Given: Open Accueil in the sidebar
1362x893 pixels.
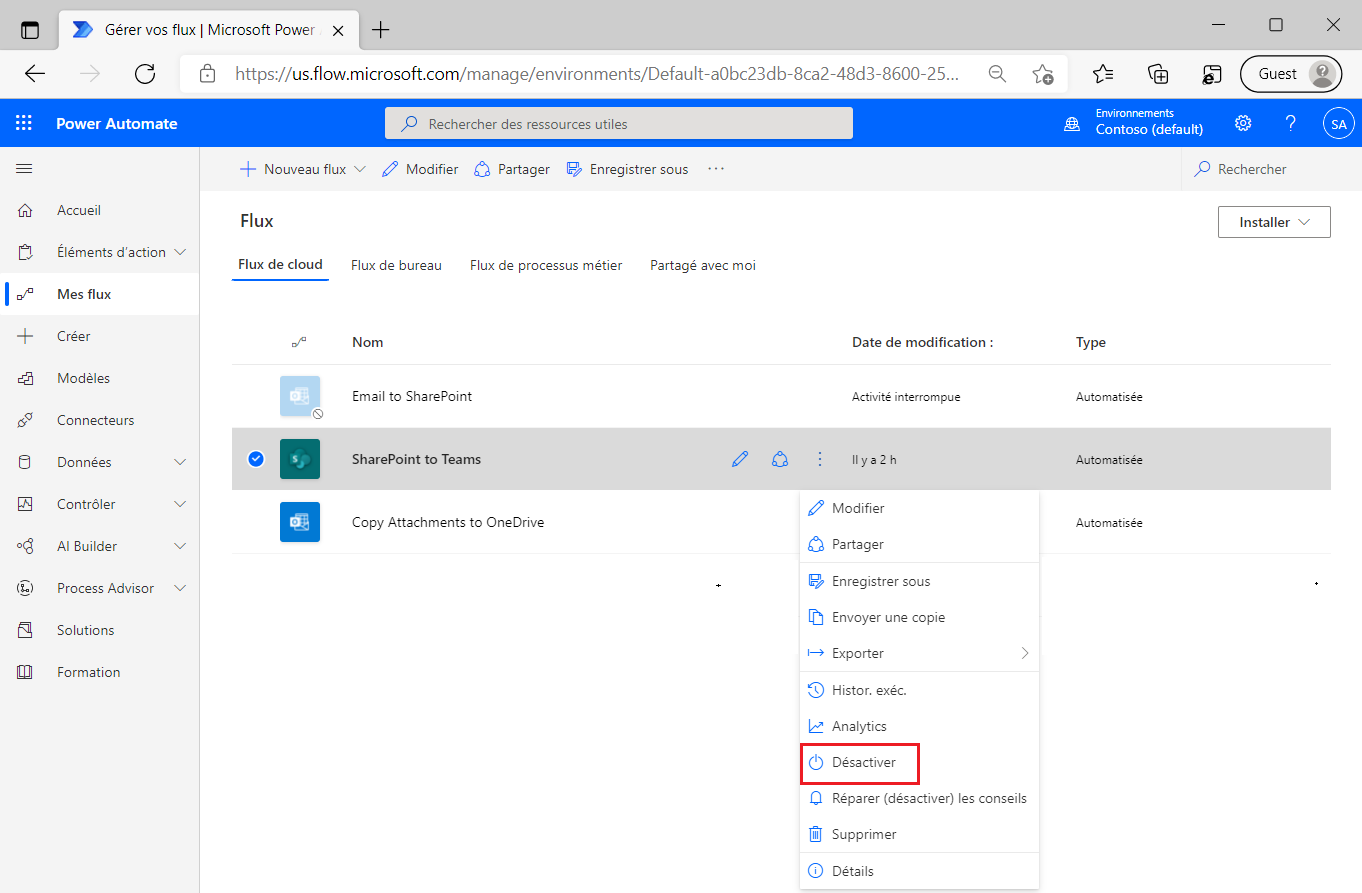Looking at the screenshot, I should pyautogui.click(x=79, y=210).
